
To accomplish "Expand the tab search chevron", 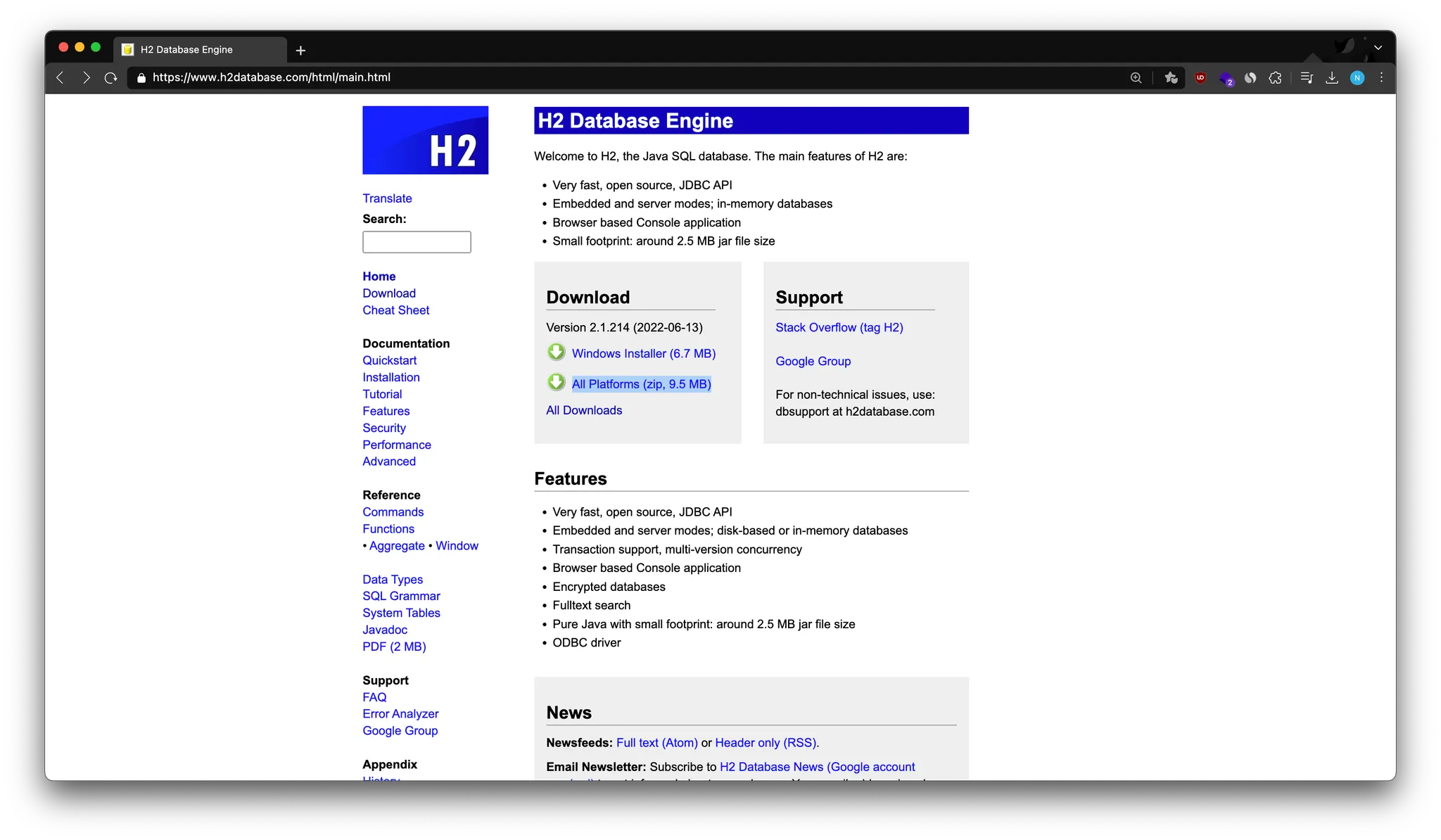I will point(1378,48).
